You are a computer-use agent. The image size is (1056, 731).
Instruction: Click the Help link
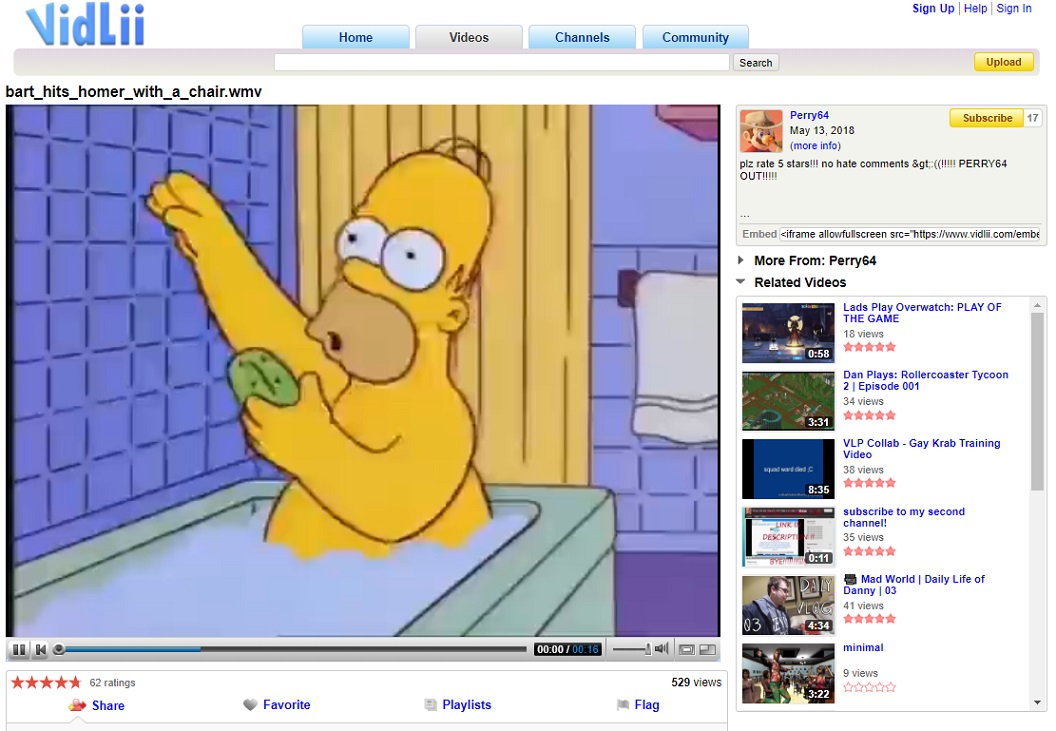pyautogui.click(x=975, y=8)
